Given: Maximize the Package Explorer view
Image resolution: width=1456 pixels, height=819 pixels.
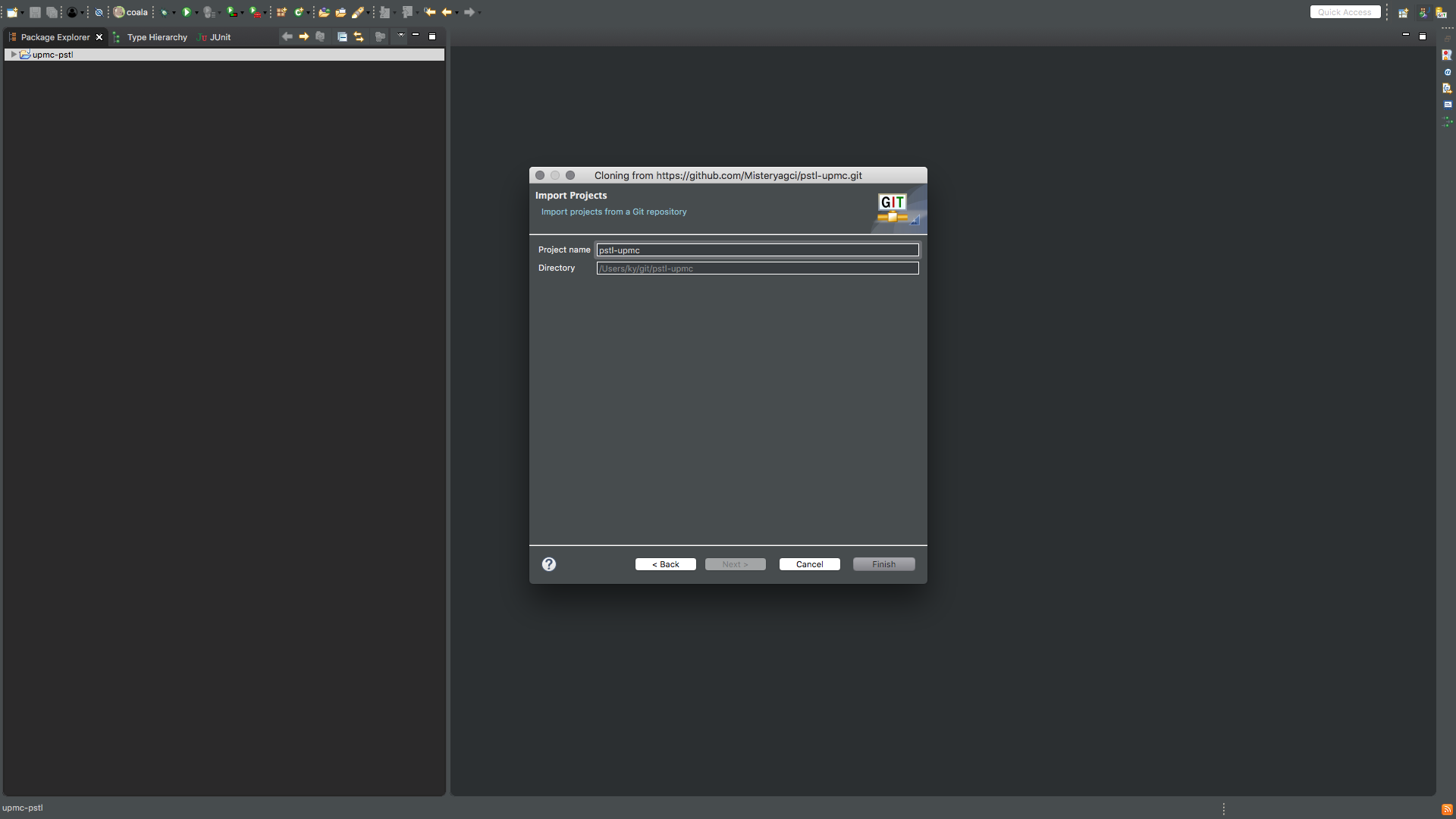Looking at the screenshot, I should coord(432,36).
